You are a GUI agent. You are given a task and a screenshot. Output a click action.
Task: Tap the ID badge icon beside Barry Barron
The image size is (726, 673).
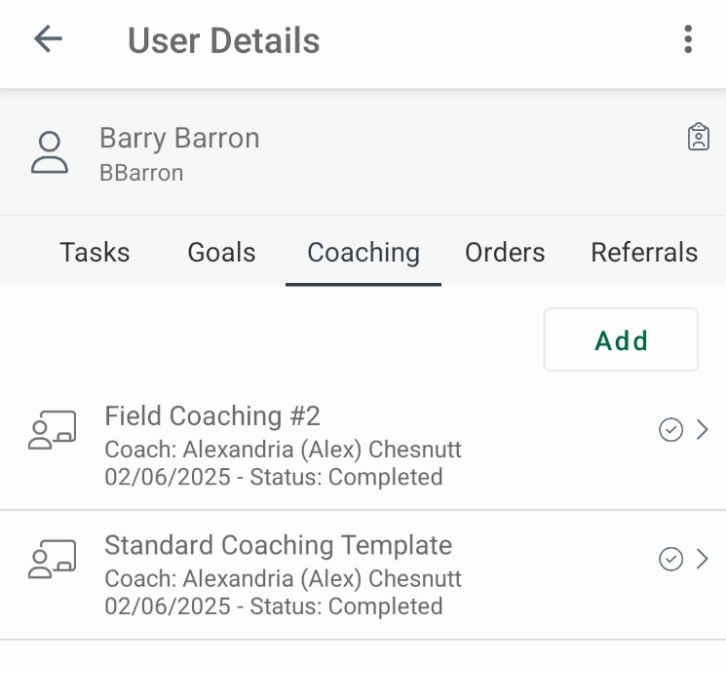(x=698, y=137)
